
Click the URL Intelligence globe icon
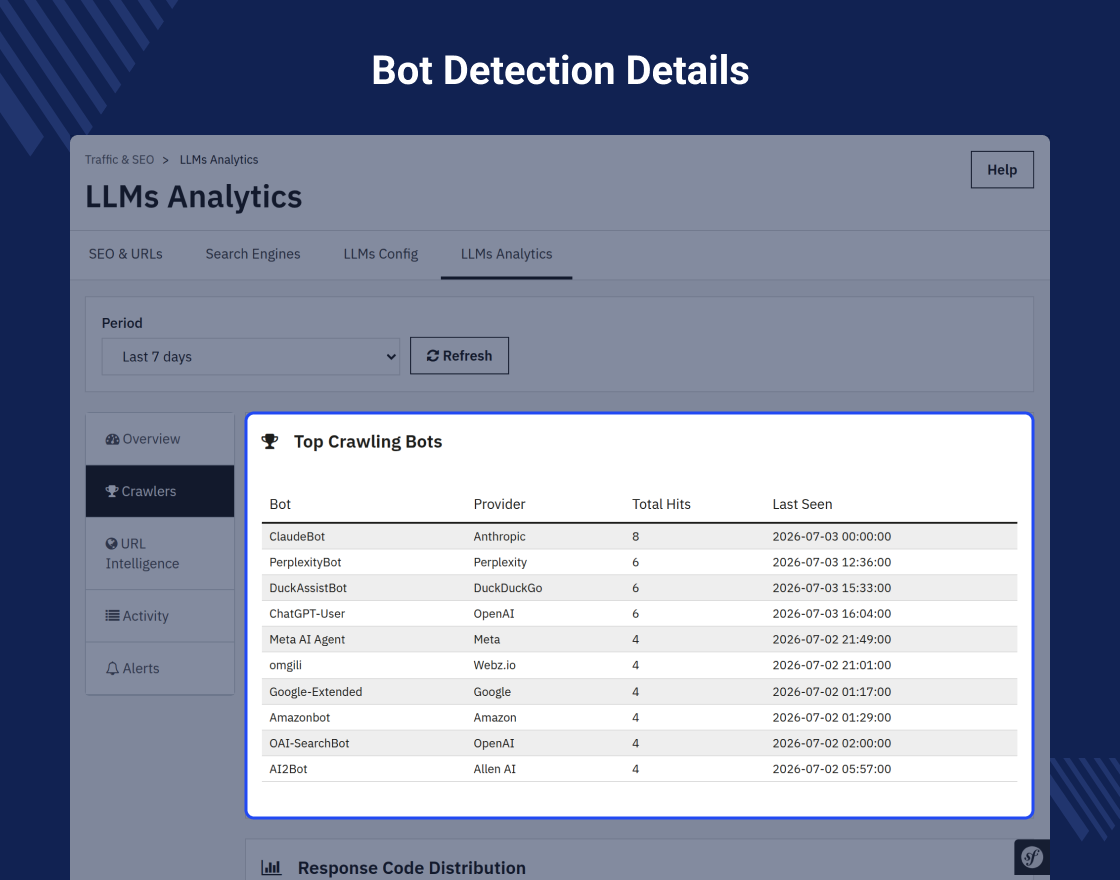tap(111, 544)
